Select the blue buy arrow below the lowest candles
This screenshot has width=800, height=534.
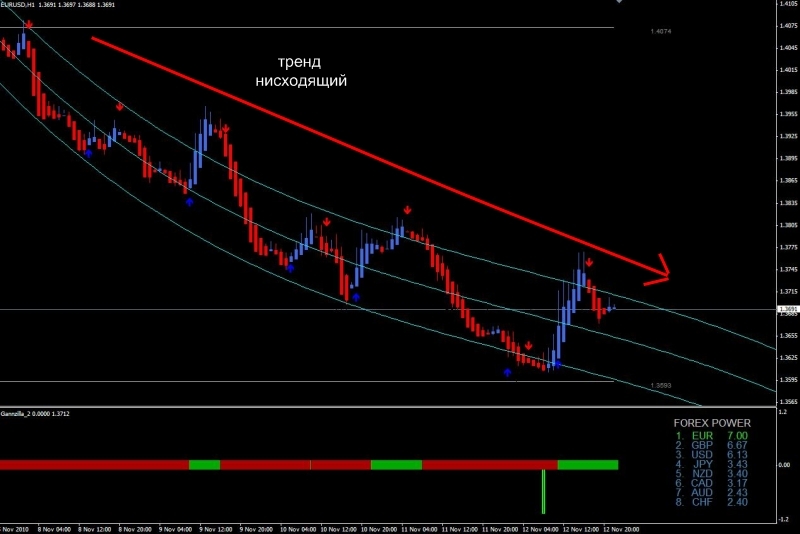point(508,372)
